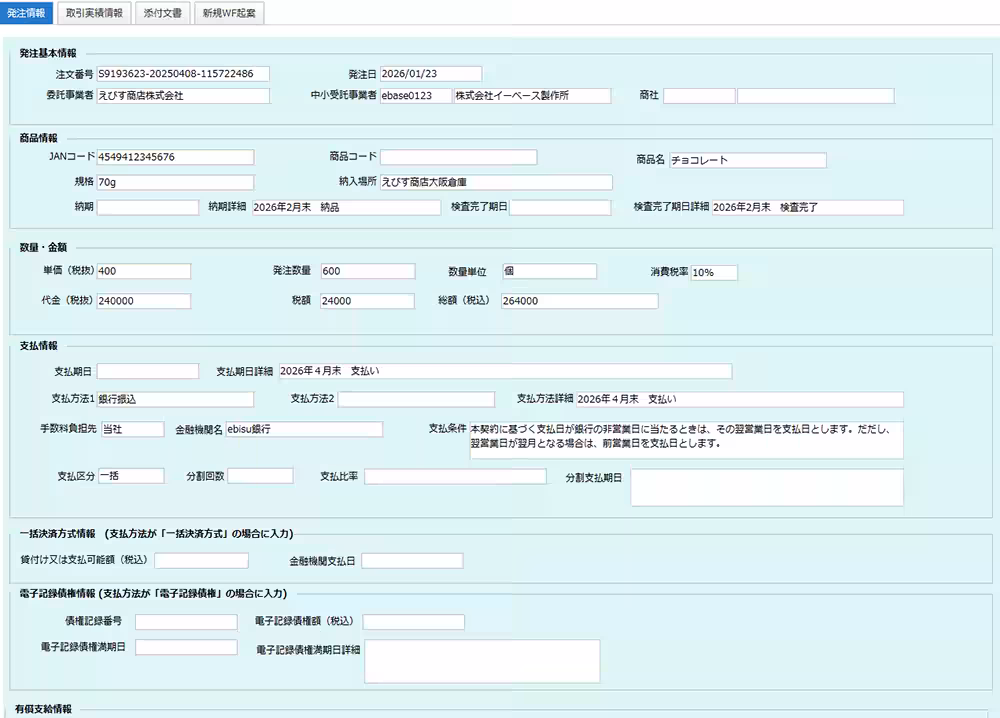Select the 単価（税抜）field

(x=143, y=271)
